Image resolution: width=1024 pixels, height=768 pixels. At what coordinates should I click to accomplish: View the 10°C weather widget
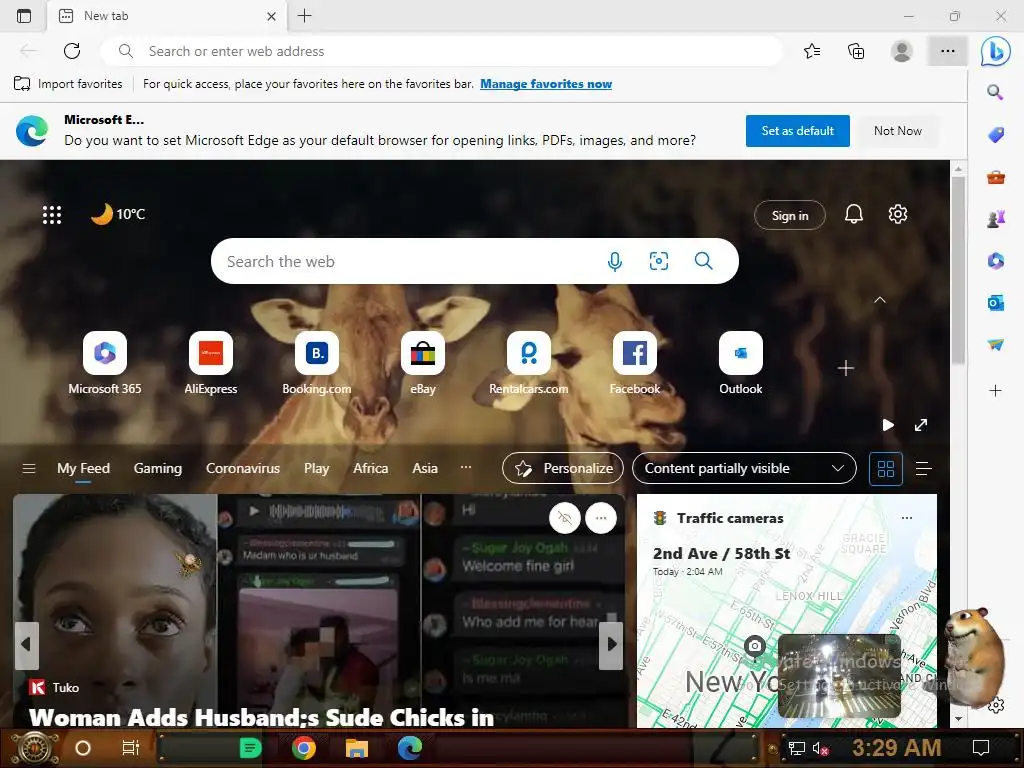point(118,214)
